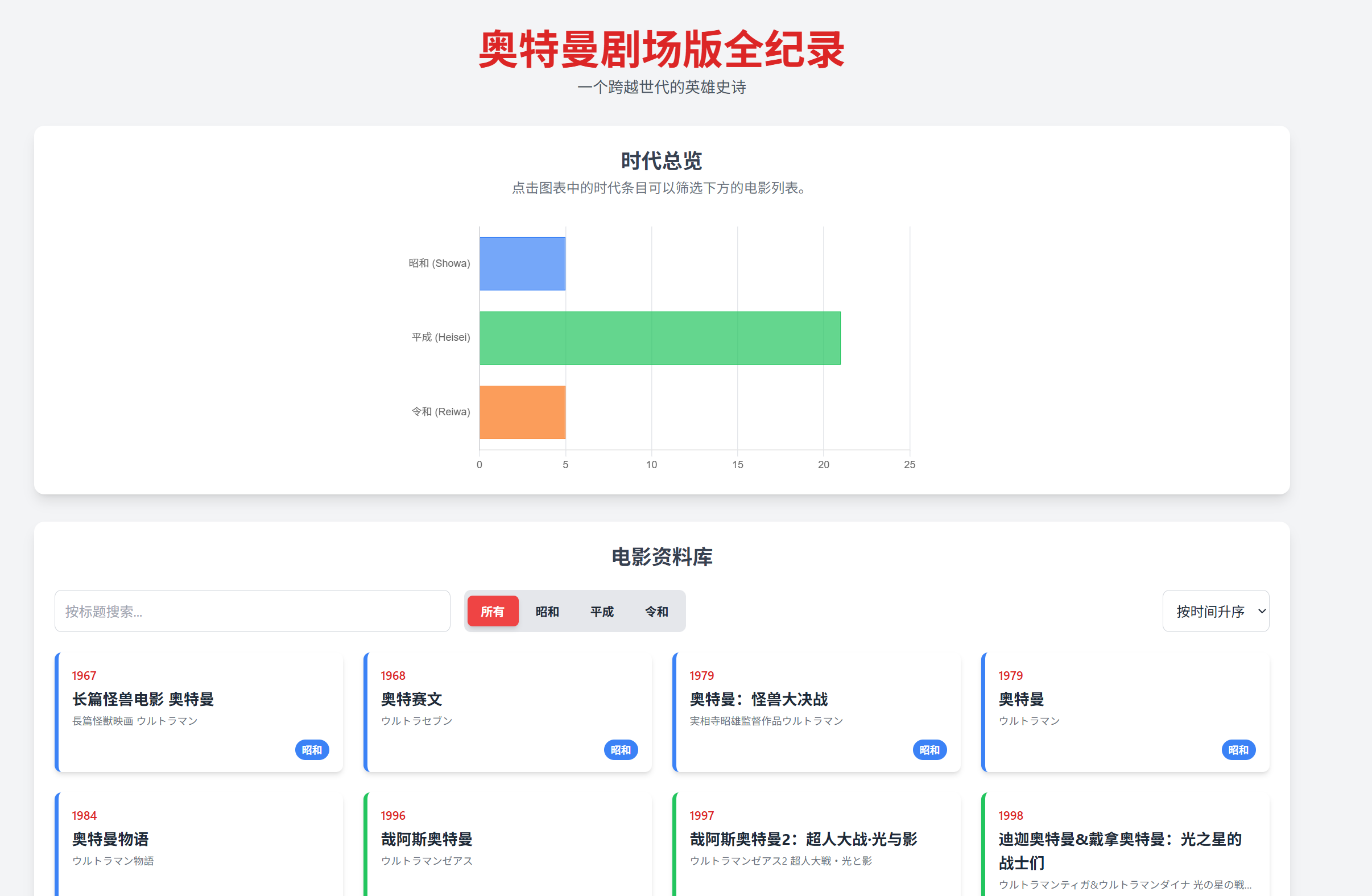The height and width of the screenshot is (896, 1372).
Task: Click 昭和 badge on 1967 movie card
Action: pyautogui.click(x=312, y=750)
